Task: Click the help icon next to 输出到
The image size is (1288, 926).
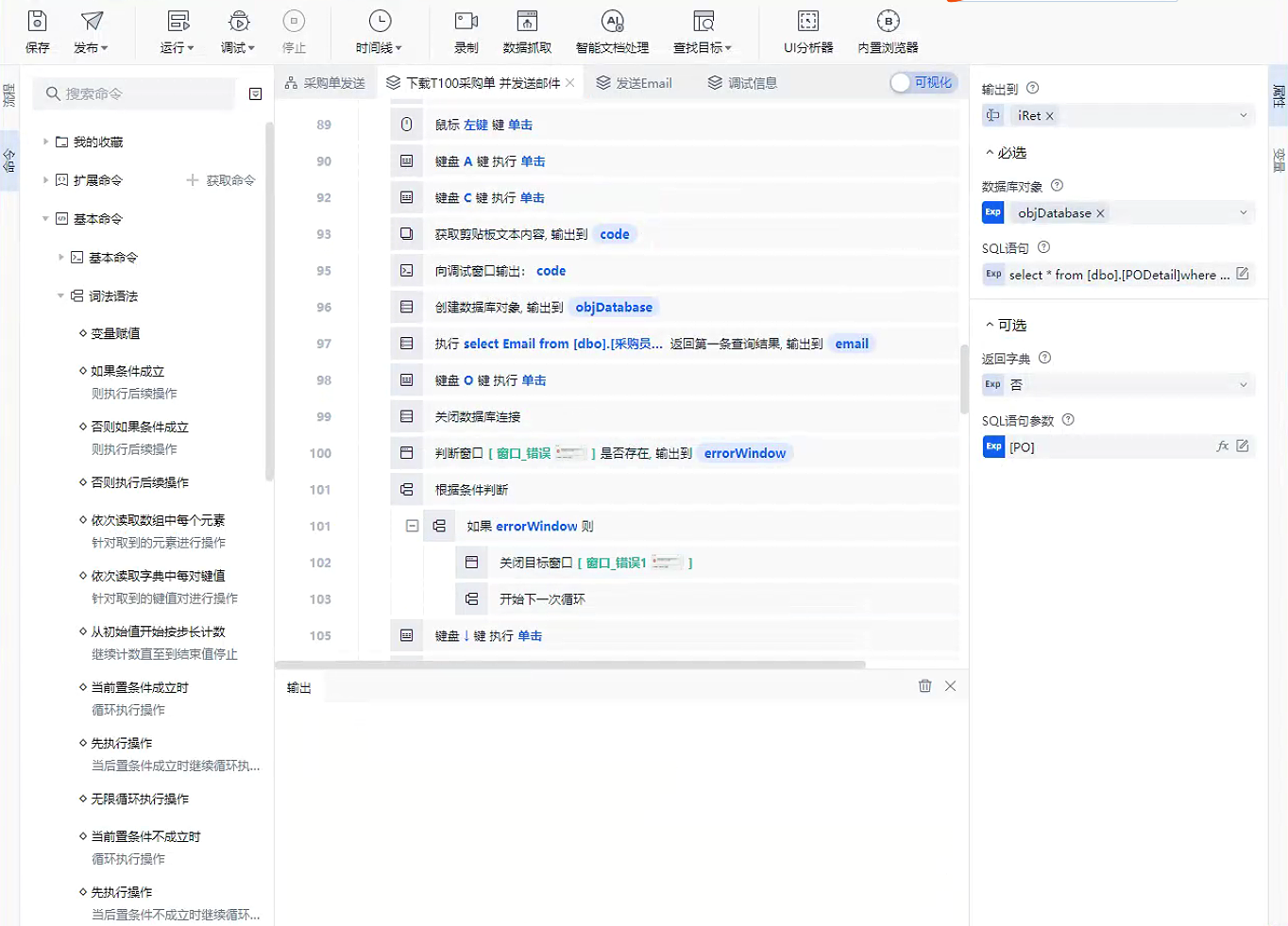Action: click(1033, 88)
